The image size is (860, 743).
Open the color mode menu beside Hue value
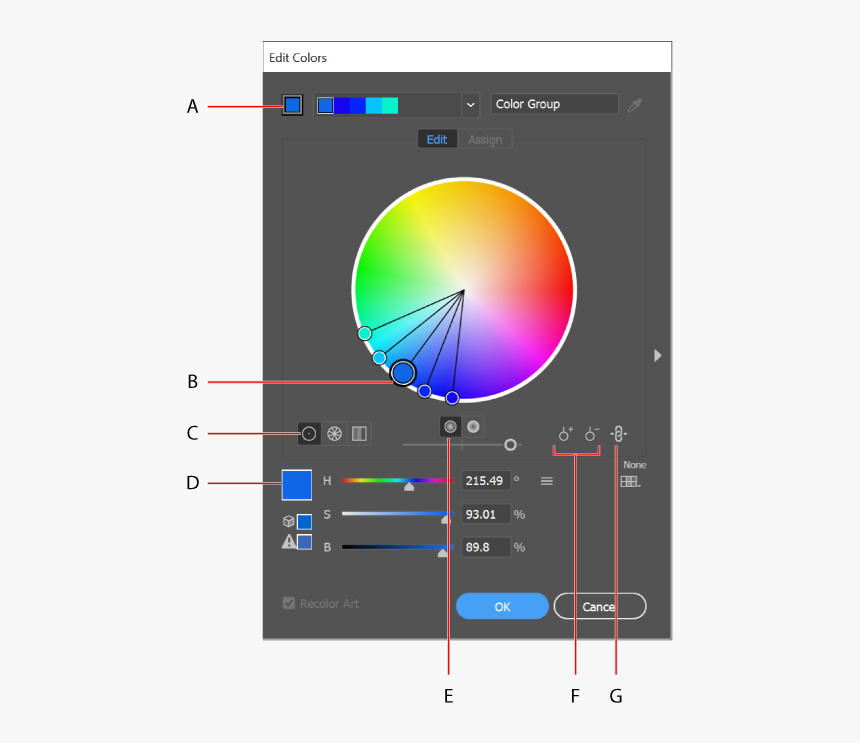(546, 480)
